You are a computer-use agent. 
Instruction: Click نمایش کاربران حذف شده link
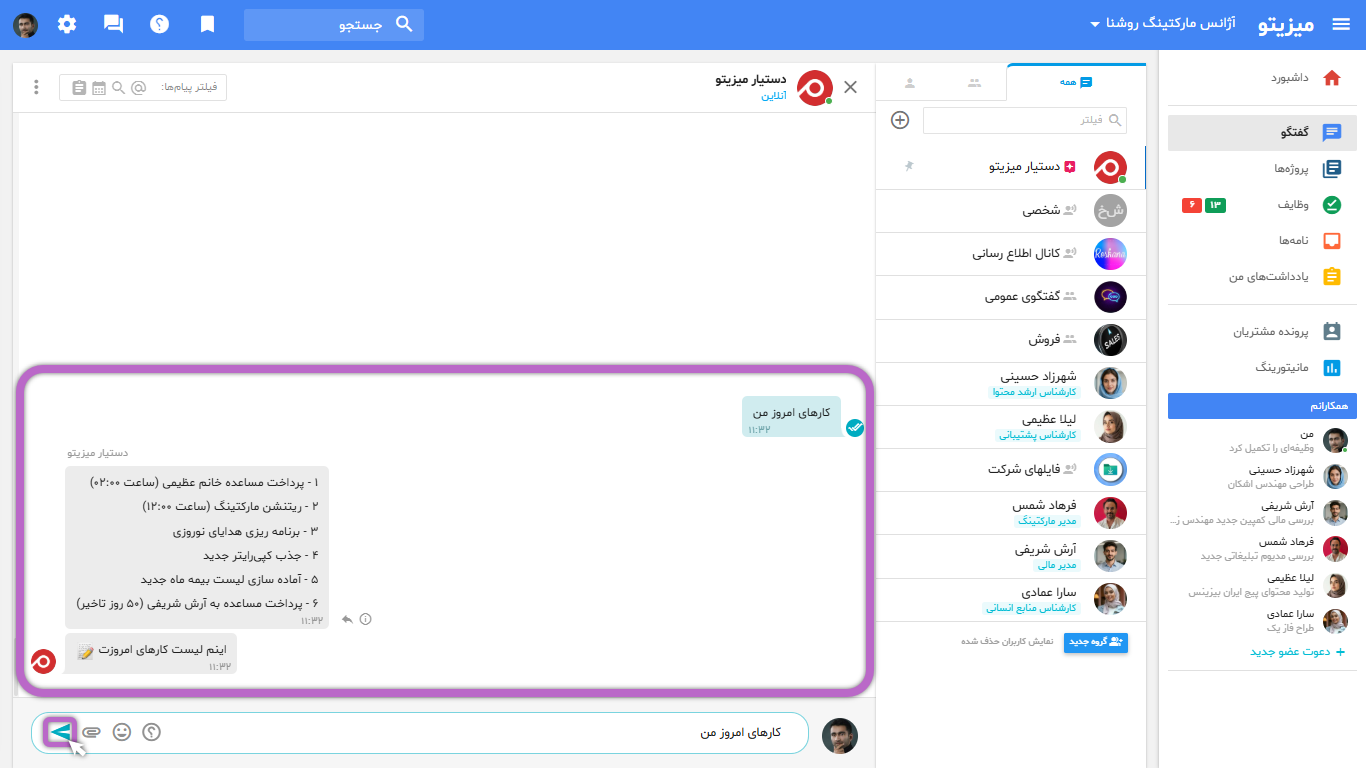(x=1008, y=641)
